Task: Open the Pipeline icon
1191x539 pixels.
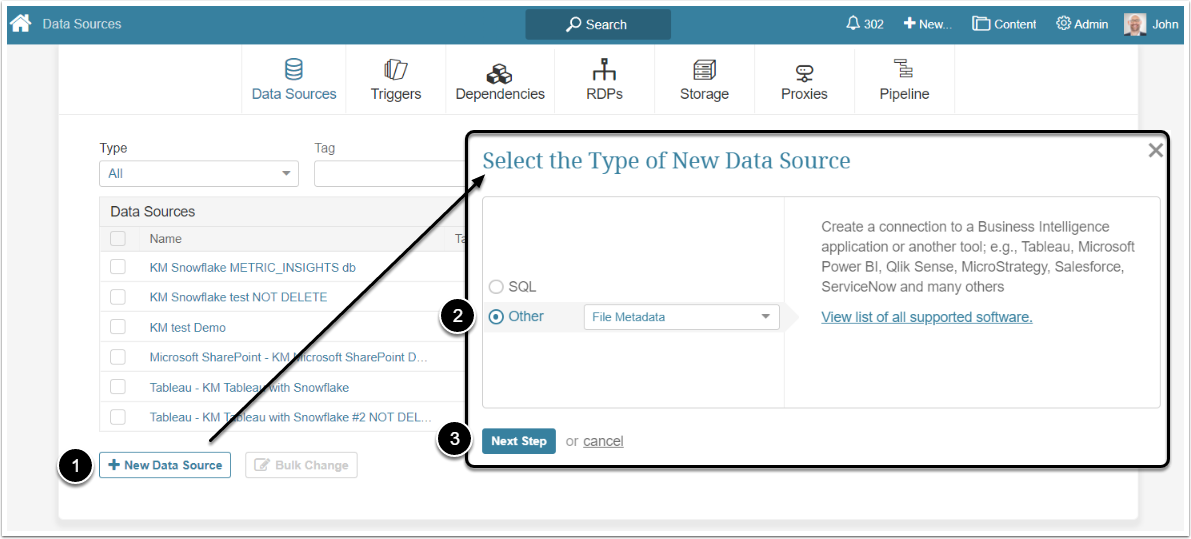Action: pos(904,70)
